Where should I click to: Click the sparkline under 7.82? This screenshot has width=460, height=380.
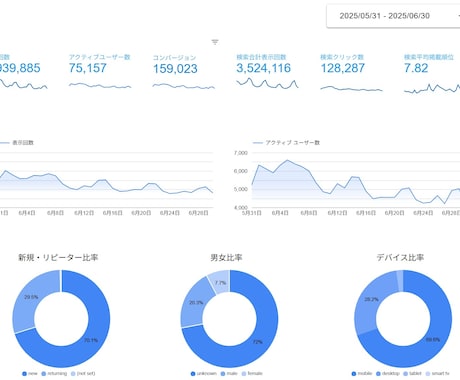(432, 88)
